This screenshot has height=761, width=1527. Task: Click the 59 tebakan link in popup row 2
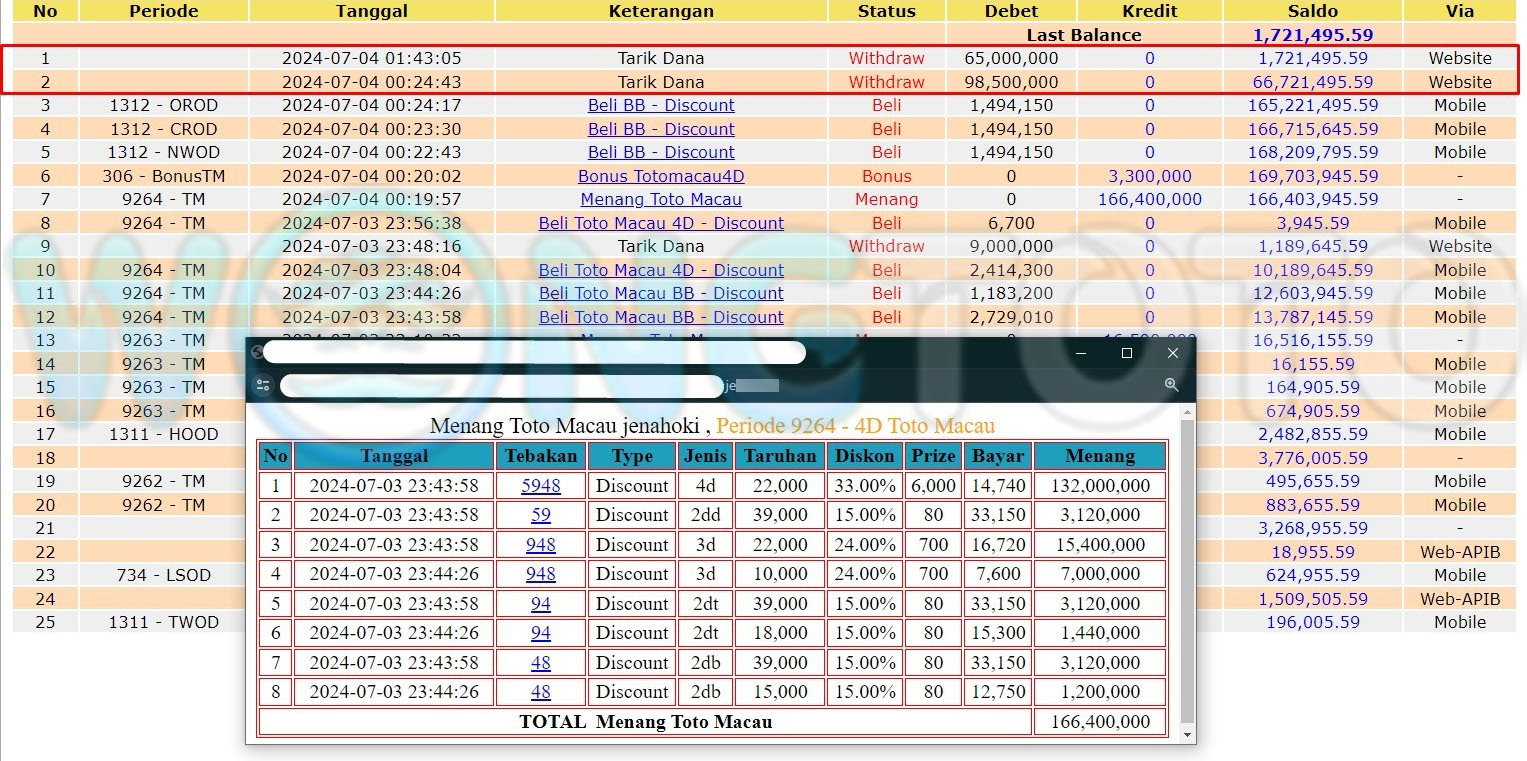[541, 515]
